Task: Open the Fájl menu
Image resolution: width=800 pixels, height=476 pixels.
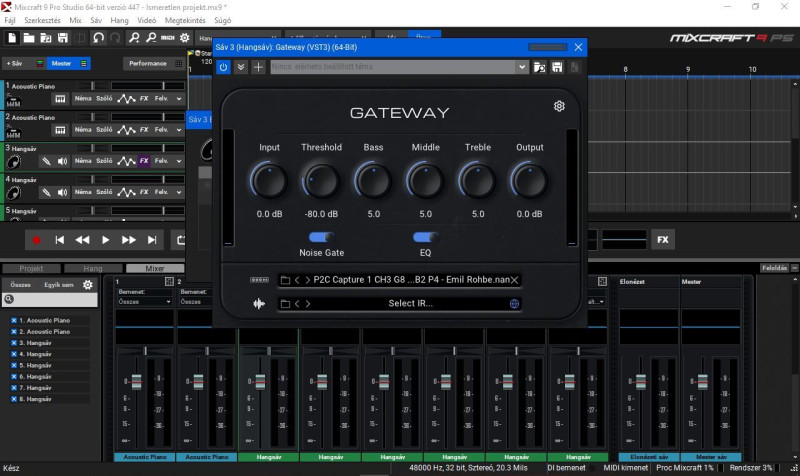Action: coord(10,20)
